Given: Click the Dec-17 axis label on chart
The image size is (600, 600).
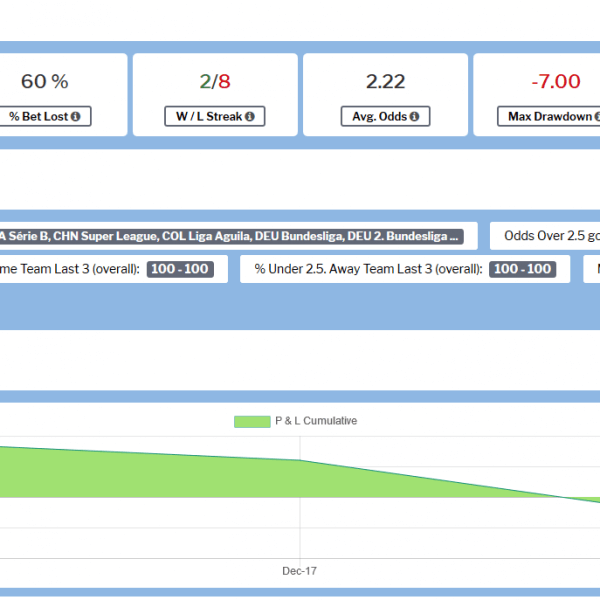Looking at the screenshot, I should pos(299,571).
